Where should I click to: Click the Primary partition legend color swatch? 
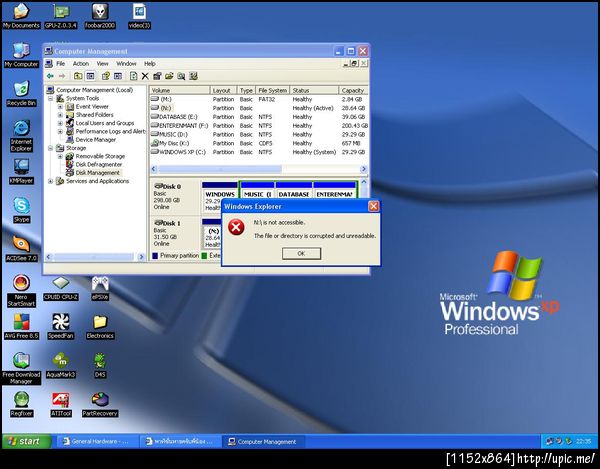[x=155, y=256]
